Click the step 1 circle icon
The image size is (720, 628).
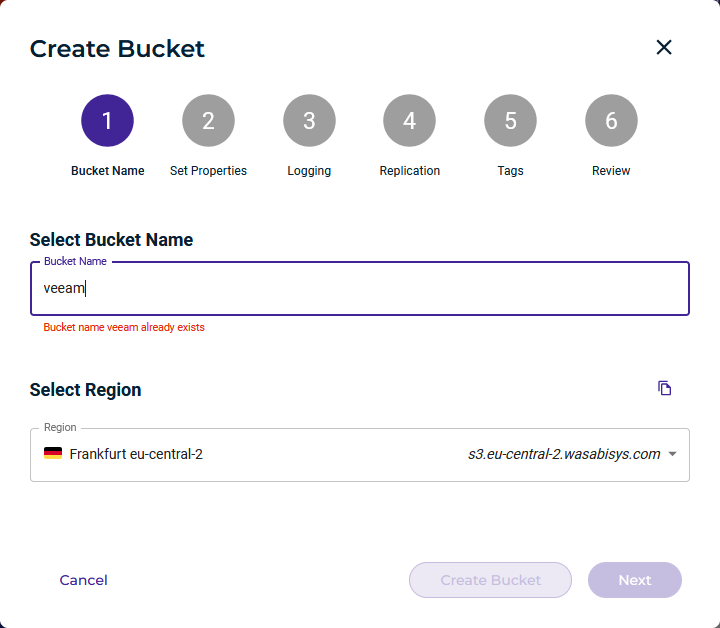pos(107,121)
